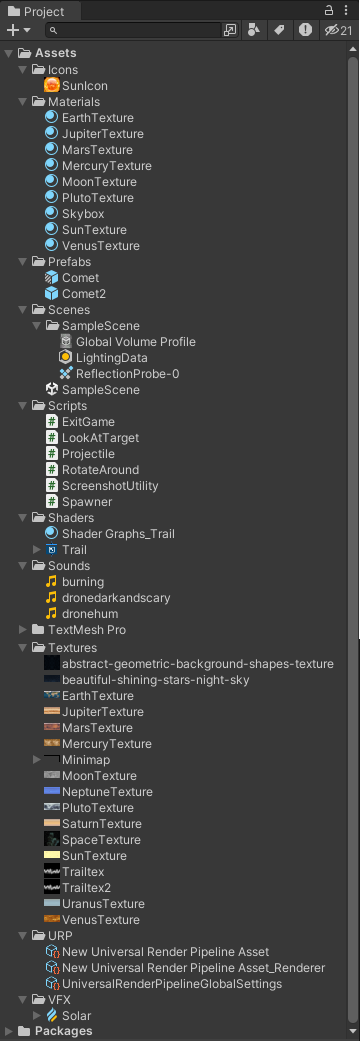Expand the Trail shader sub-assets
This screenshot has width=360, height=1041.
37,549
